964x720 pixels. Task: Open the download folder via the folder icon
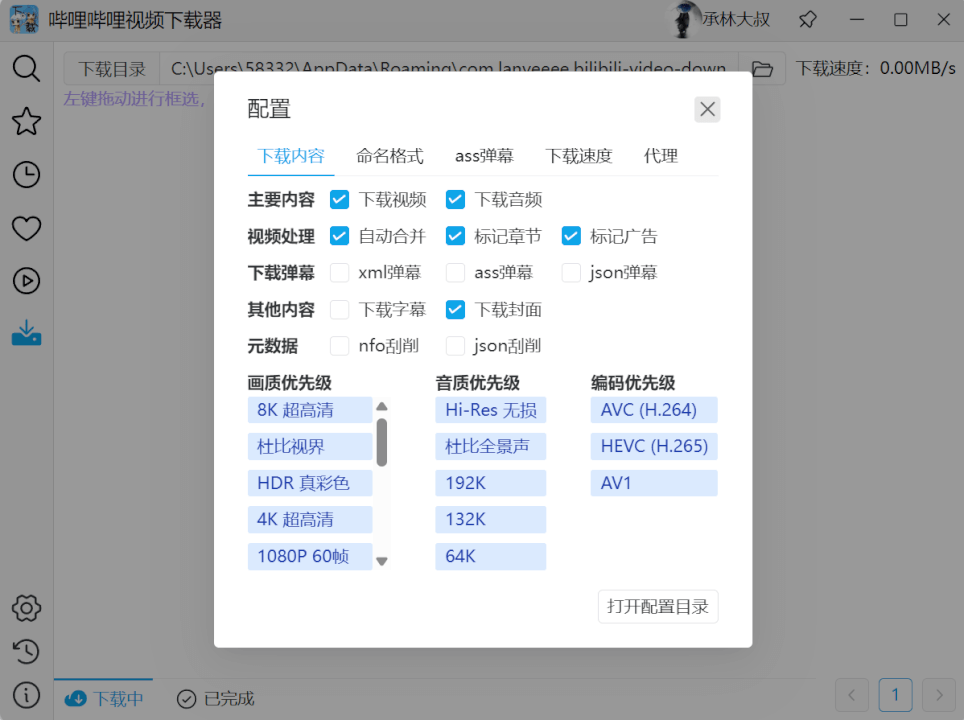tap(762, 69)
